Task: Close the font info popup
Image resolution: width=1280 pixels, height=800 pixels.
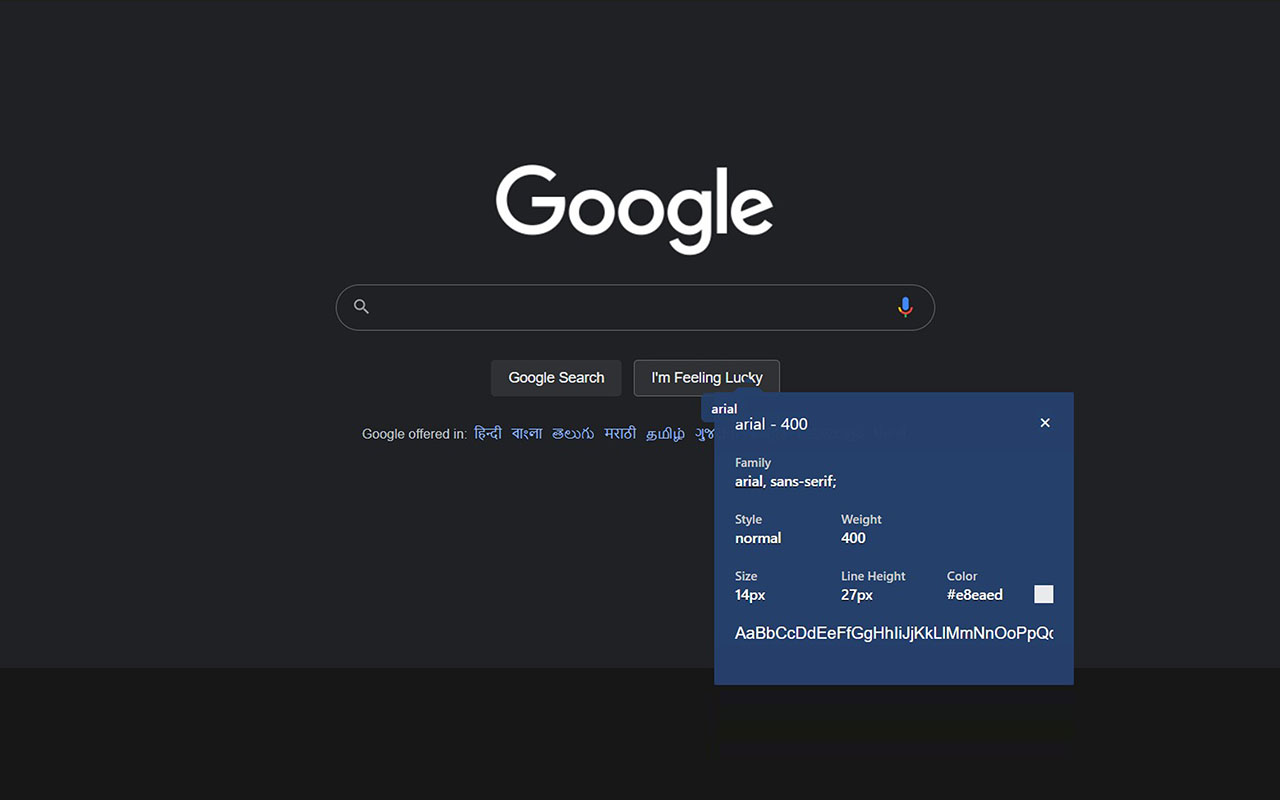Action: pyautogui.click(x=1045, y=423)
